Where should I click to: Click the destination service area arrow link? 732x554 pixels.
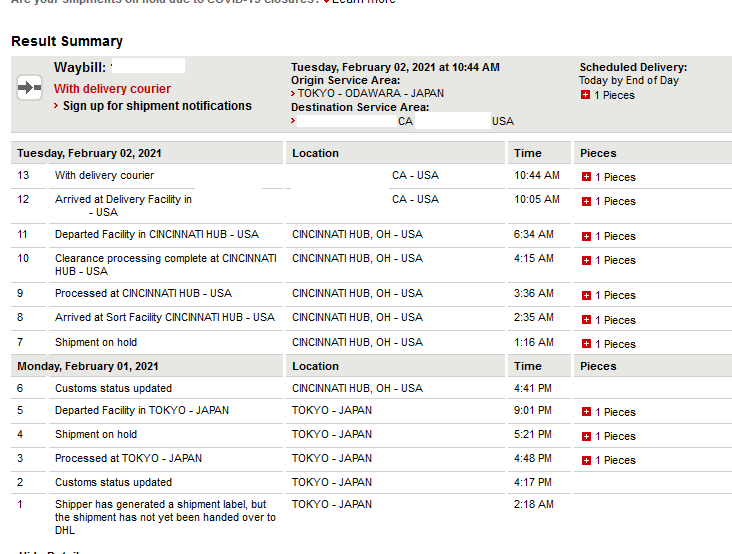pos(293,121)
